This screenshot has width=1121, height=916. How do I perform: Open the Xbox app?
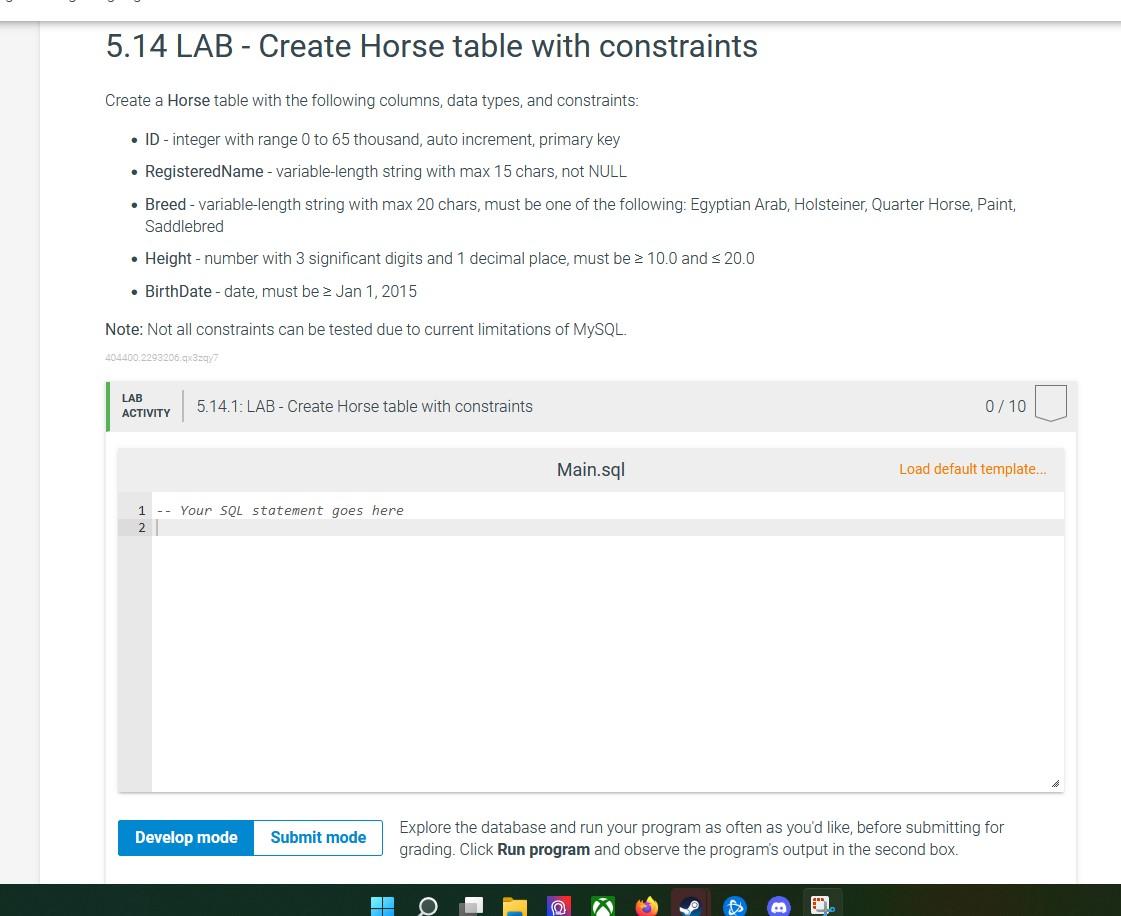[x=602, y=906]
